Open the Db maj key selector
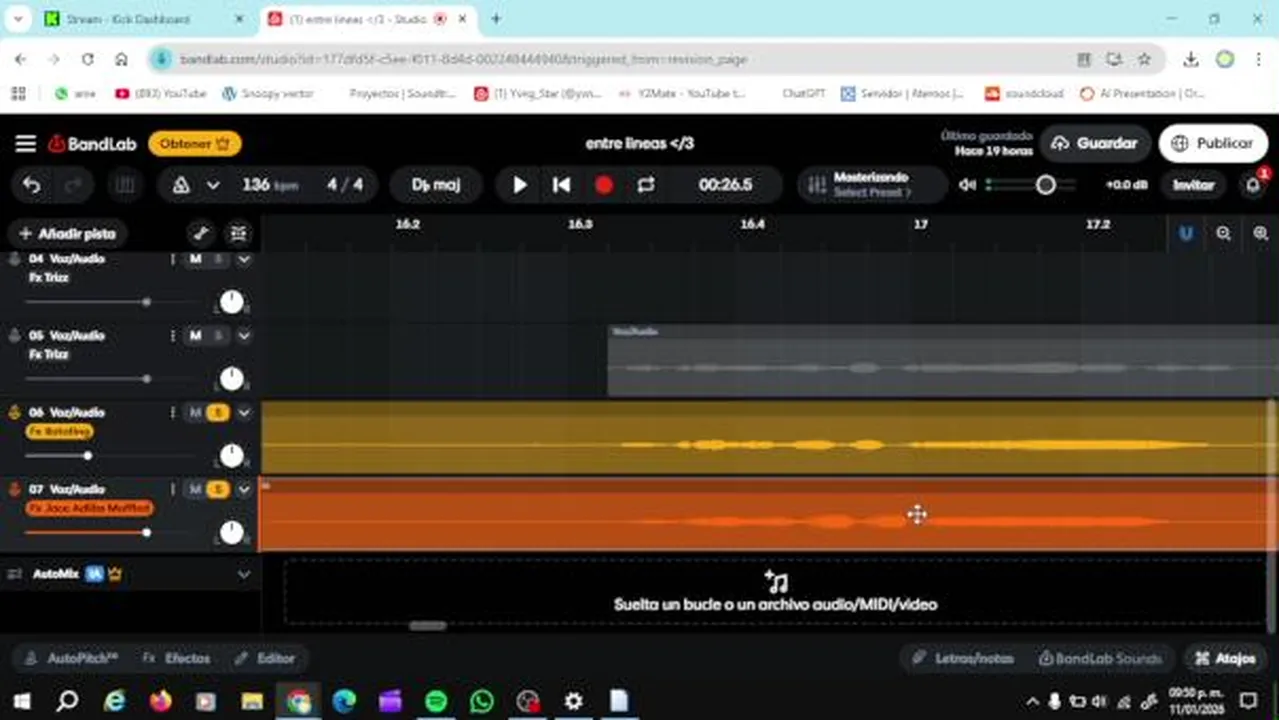 436,185
